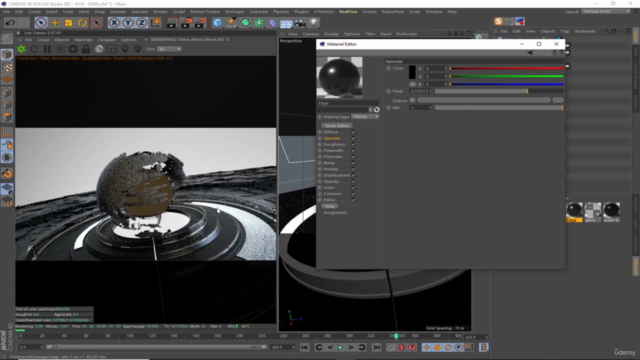640x360 pixels.
Task: Add a Cube primitive object
Action: pos(218,23)
